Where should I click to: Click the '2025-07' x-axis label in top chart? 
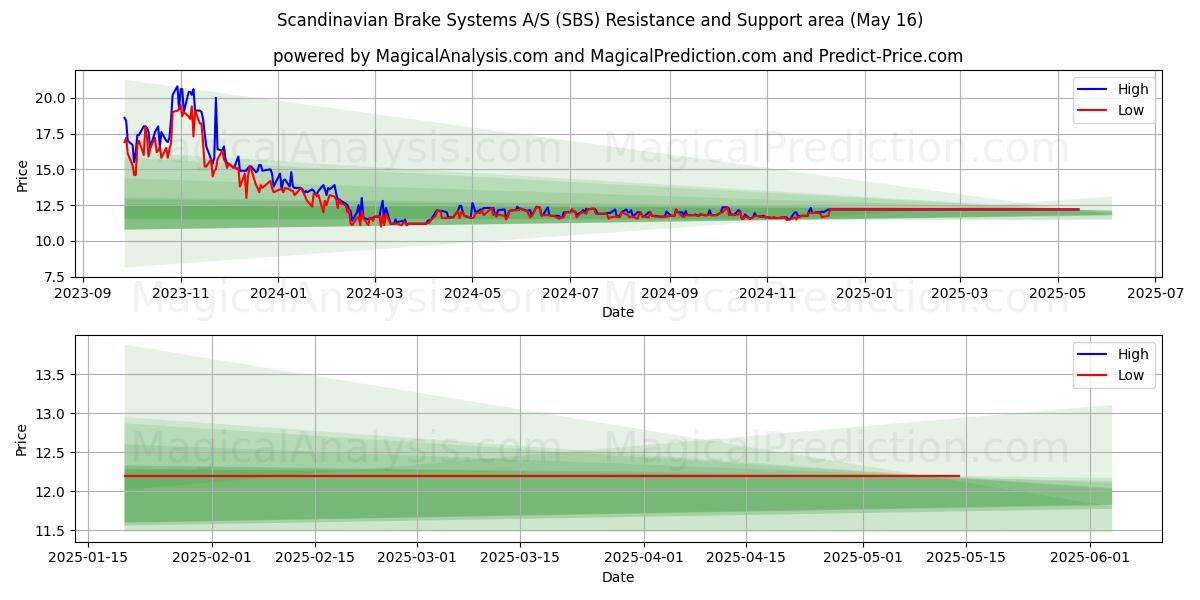pos(1156,294)
